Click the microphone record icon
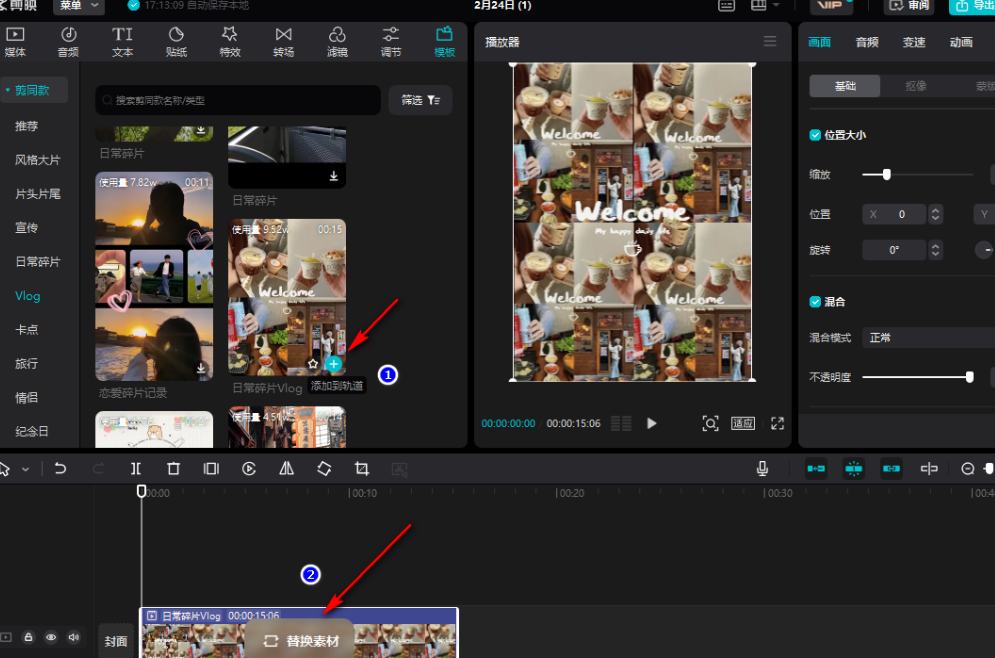The height and width of the screenshot is (658, 995). pos(762,468)
